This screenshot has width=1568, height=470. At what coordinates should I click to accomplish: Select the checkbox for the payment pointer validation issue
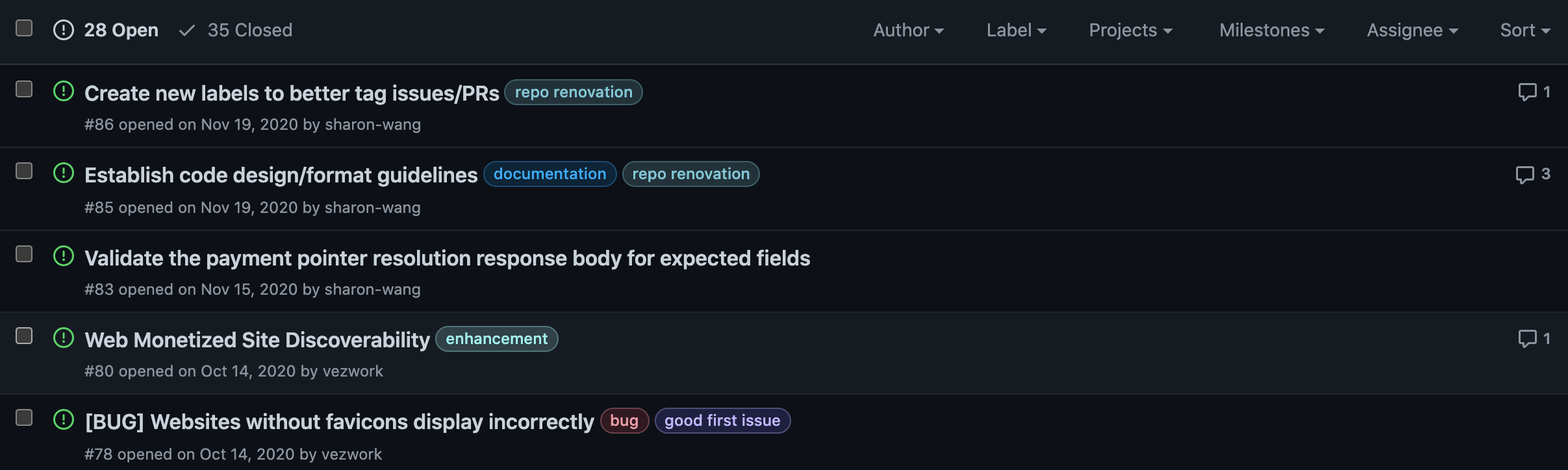(x=24, y=254)
